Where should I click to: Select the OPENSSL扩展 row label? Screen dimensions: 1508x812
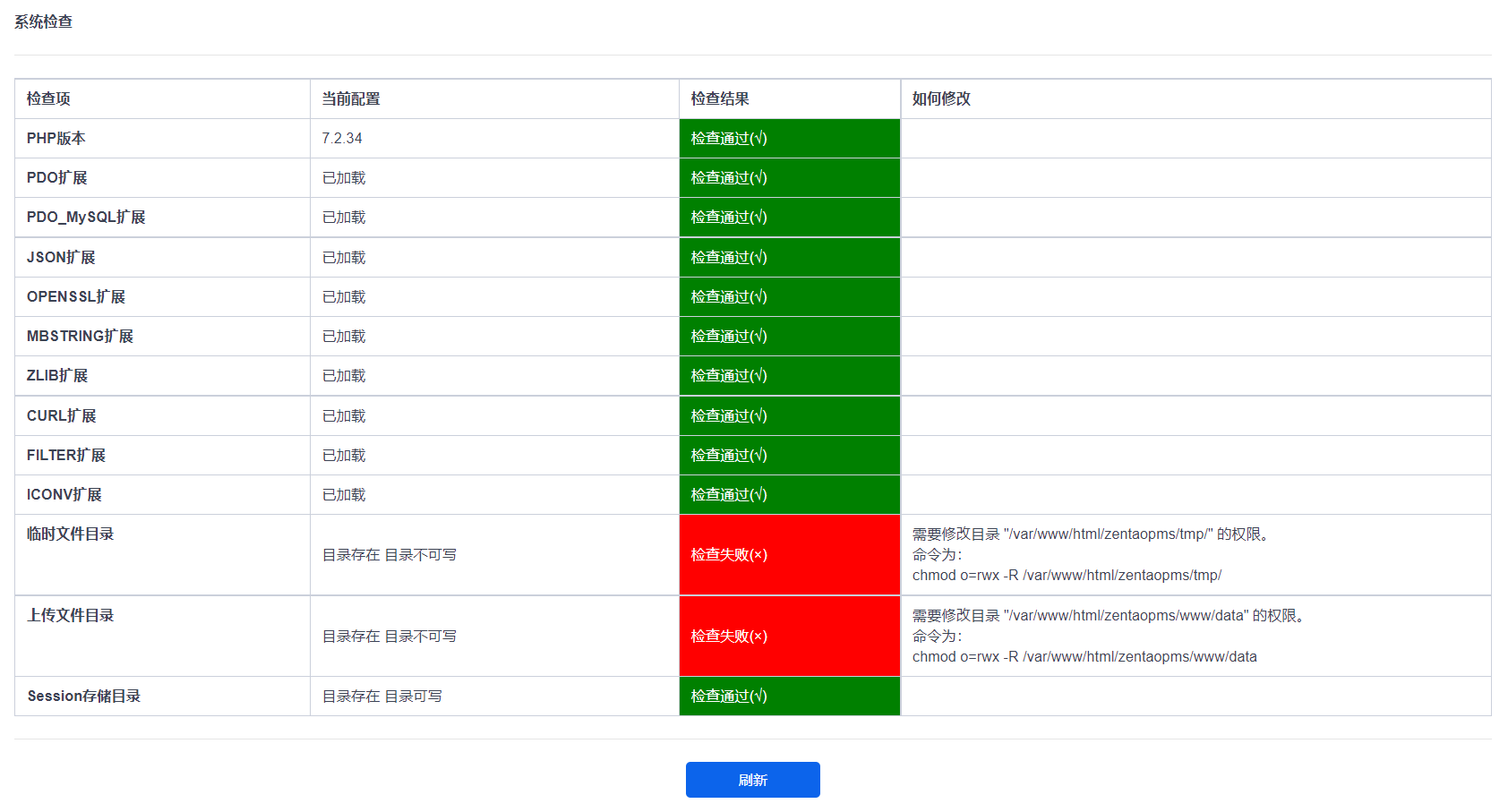pos(76,296)
